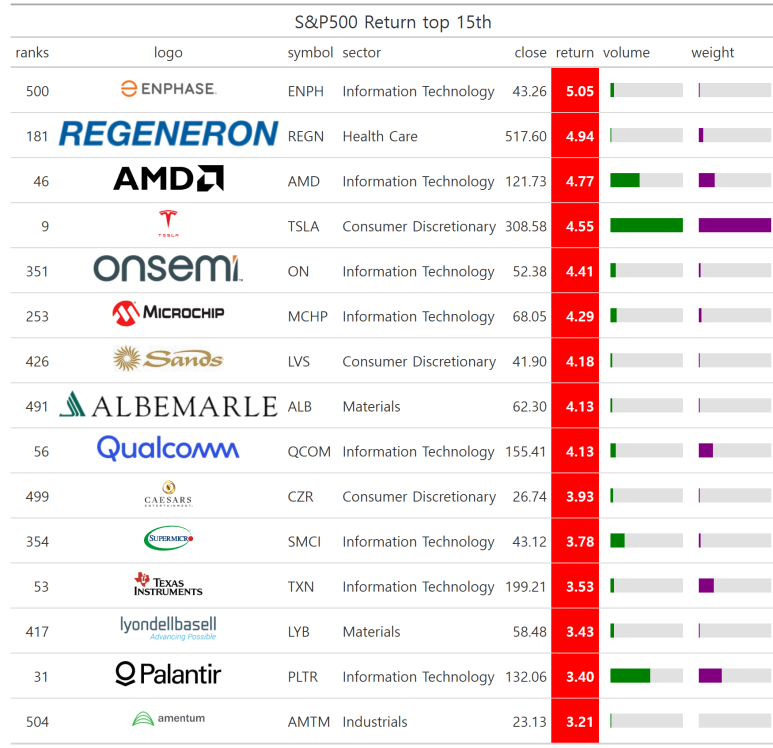This screenshot has width=773, height=748.
Task: Click rank 500 in the ranks column
Action: click(37, 91)
